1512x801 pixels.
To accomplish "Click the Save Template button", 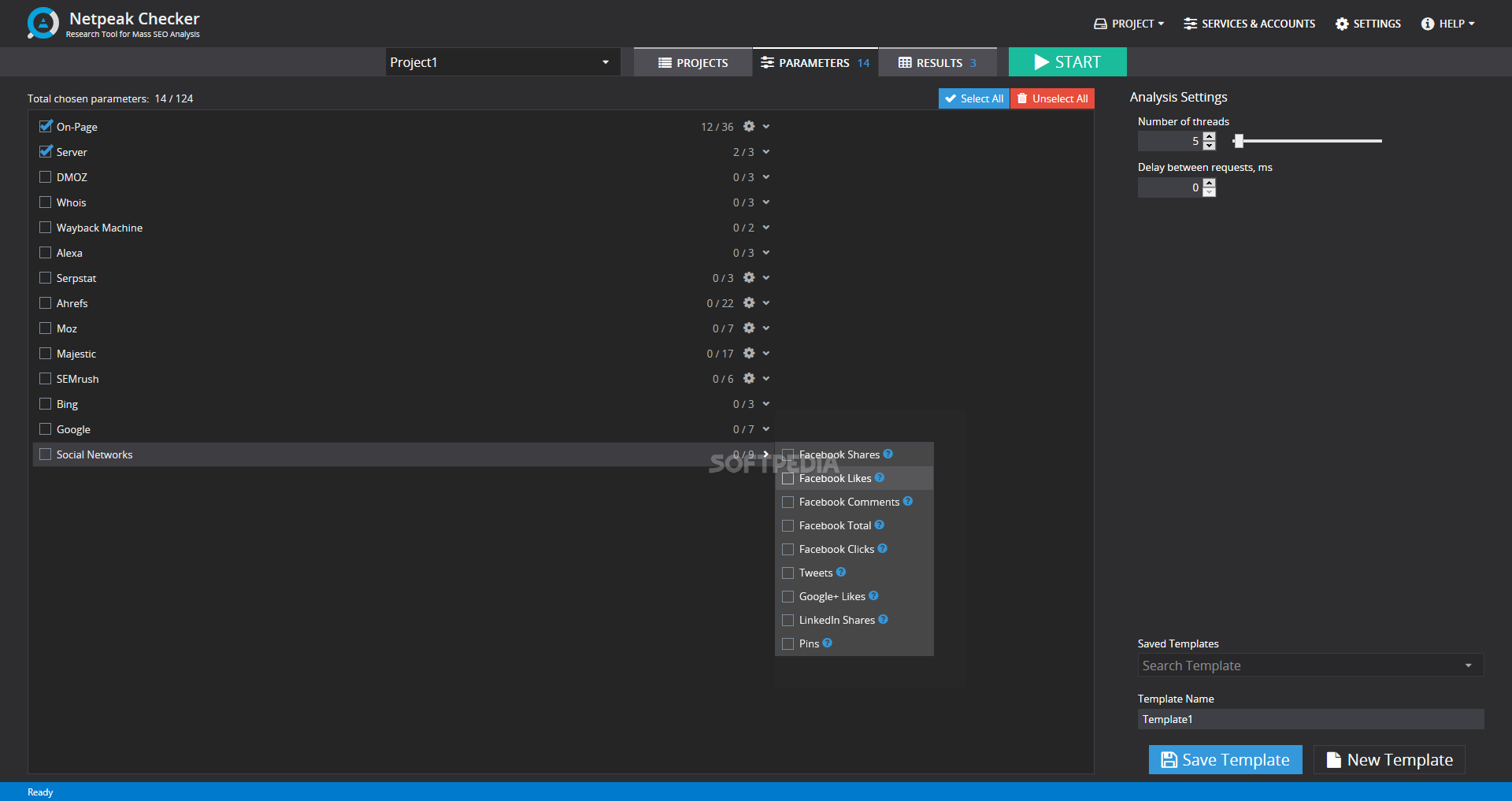I will [x=1225, y=759].
